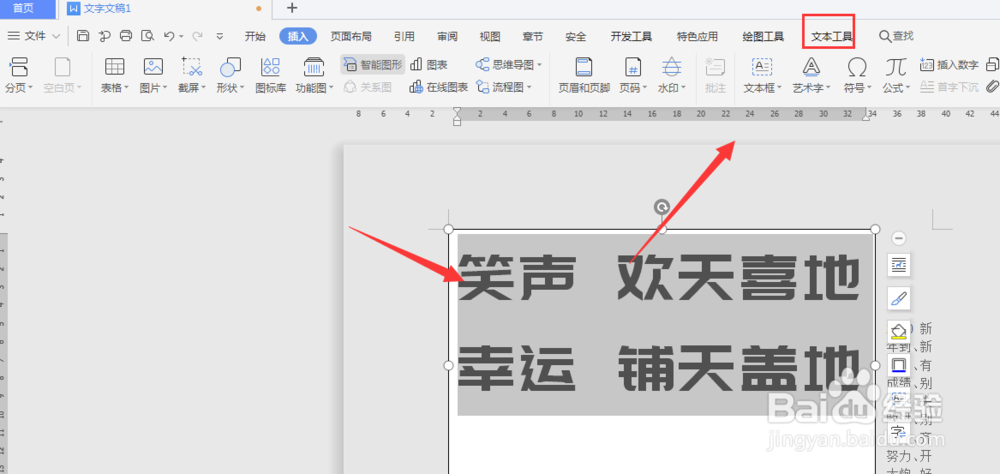Click the Print icon in quick access toolbar

[x=126, y=36]
